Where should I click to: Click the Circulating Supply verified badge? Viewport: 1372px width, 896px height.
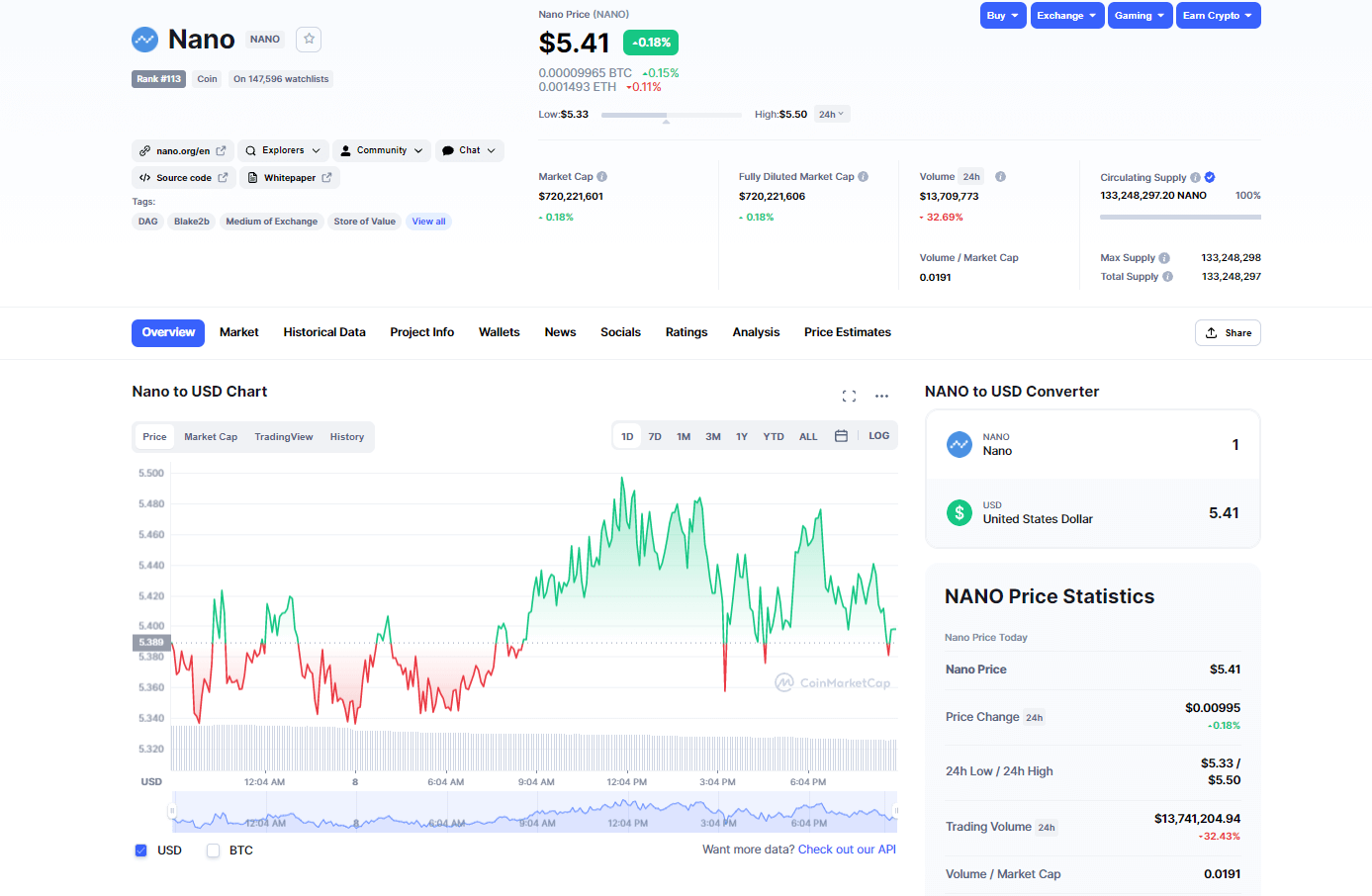[x=1210, y=178]
